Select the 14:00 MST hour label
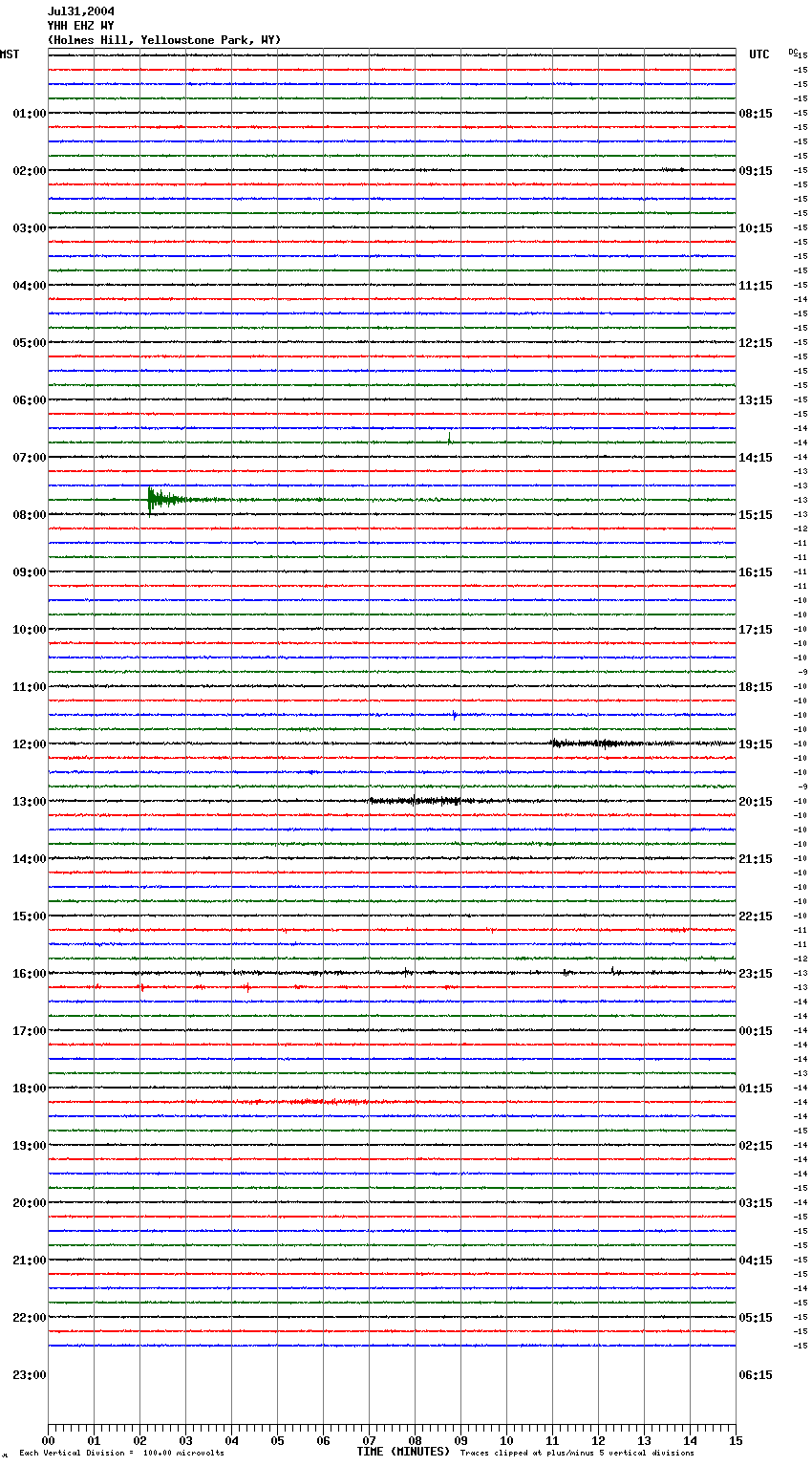This screenshot has width=812, height=1466. tap(30, 859)
